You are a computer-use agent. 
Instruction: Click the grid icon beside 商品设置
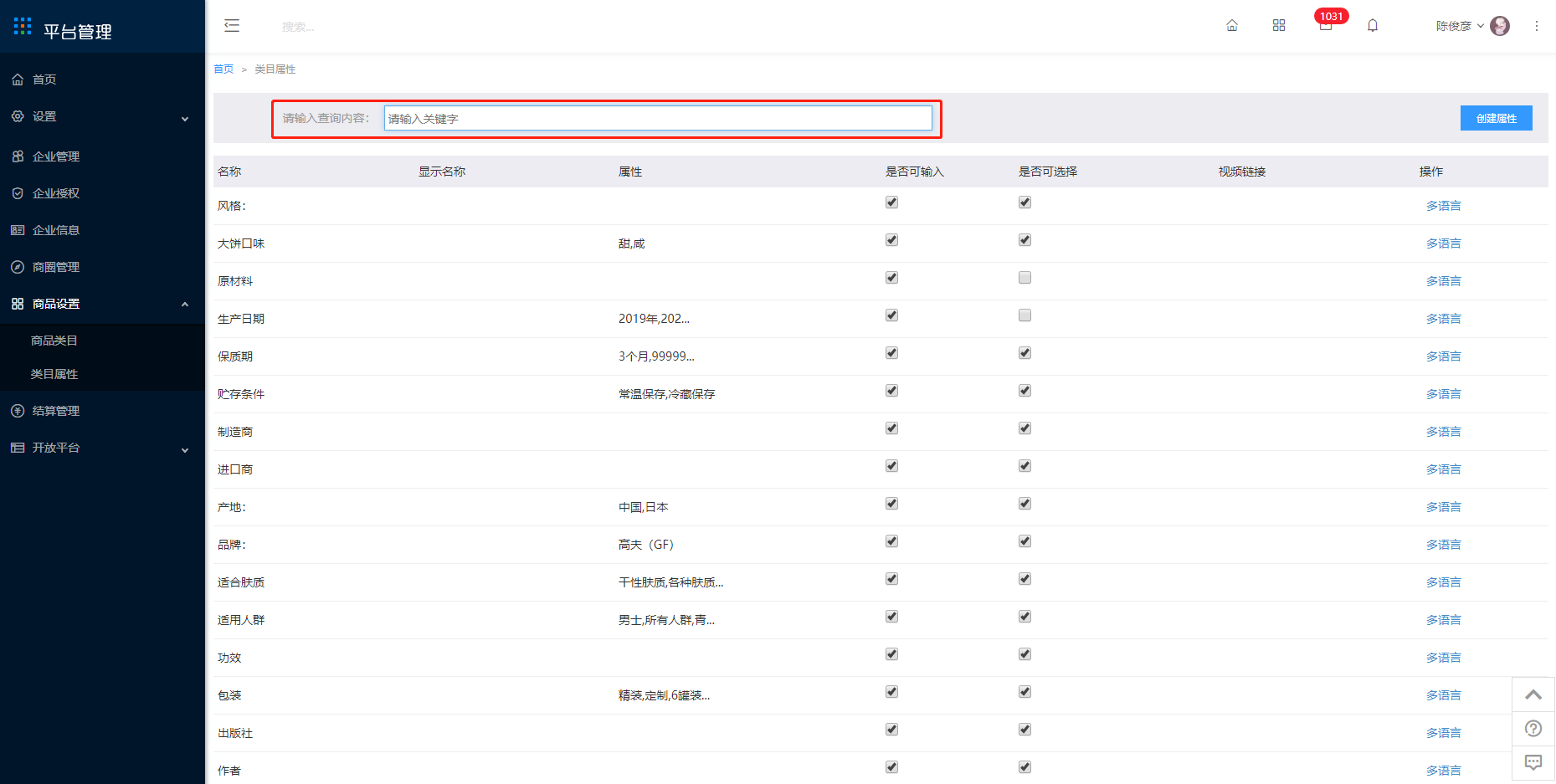point(18,304)
